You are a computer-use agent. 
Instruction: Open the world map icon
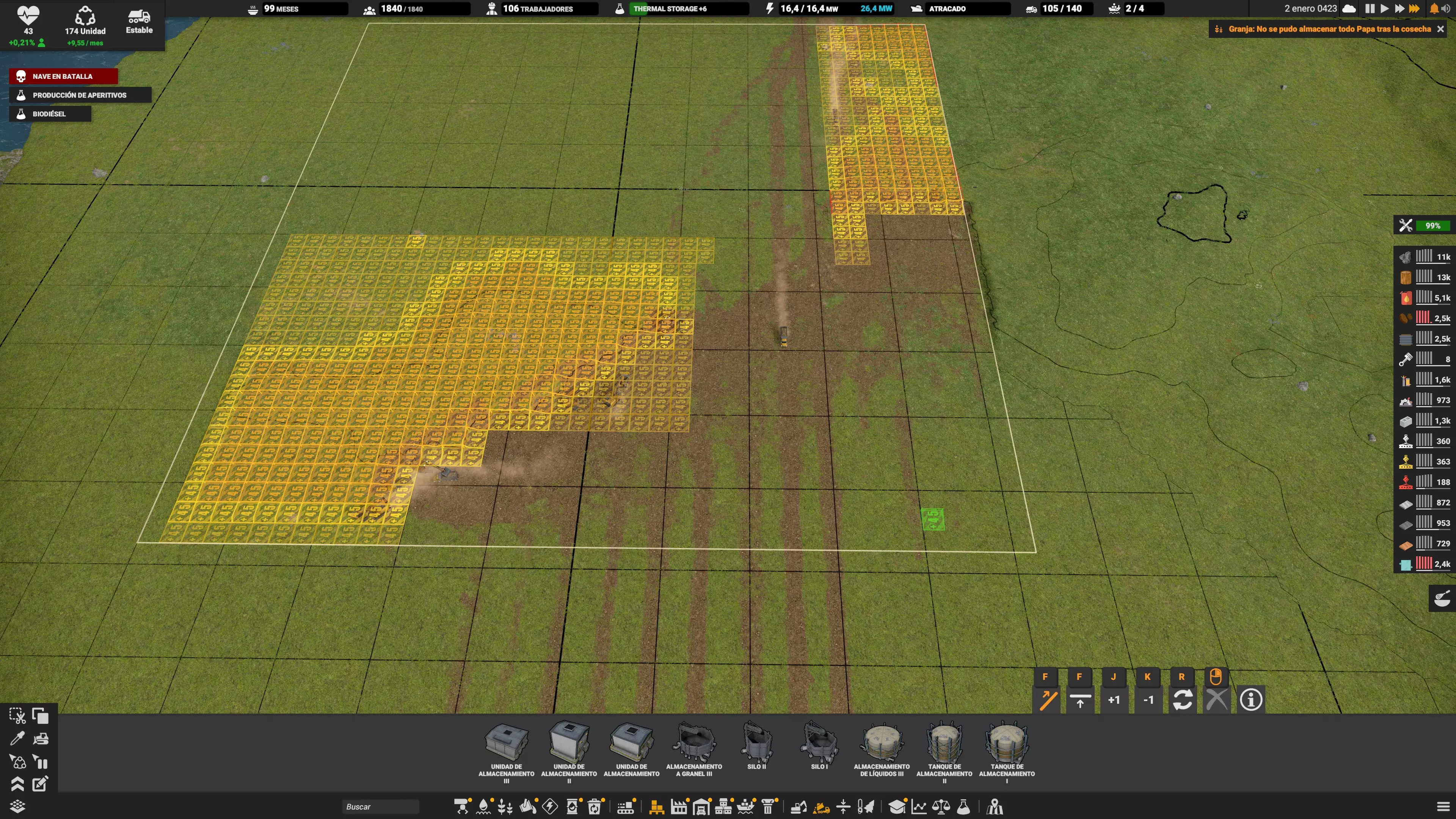(995, 806)
